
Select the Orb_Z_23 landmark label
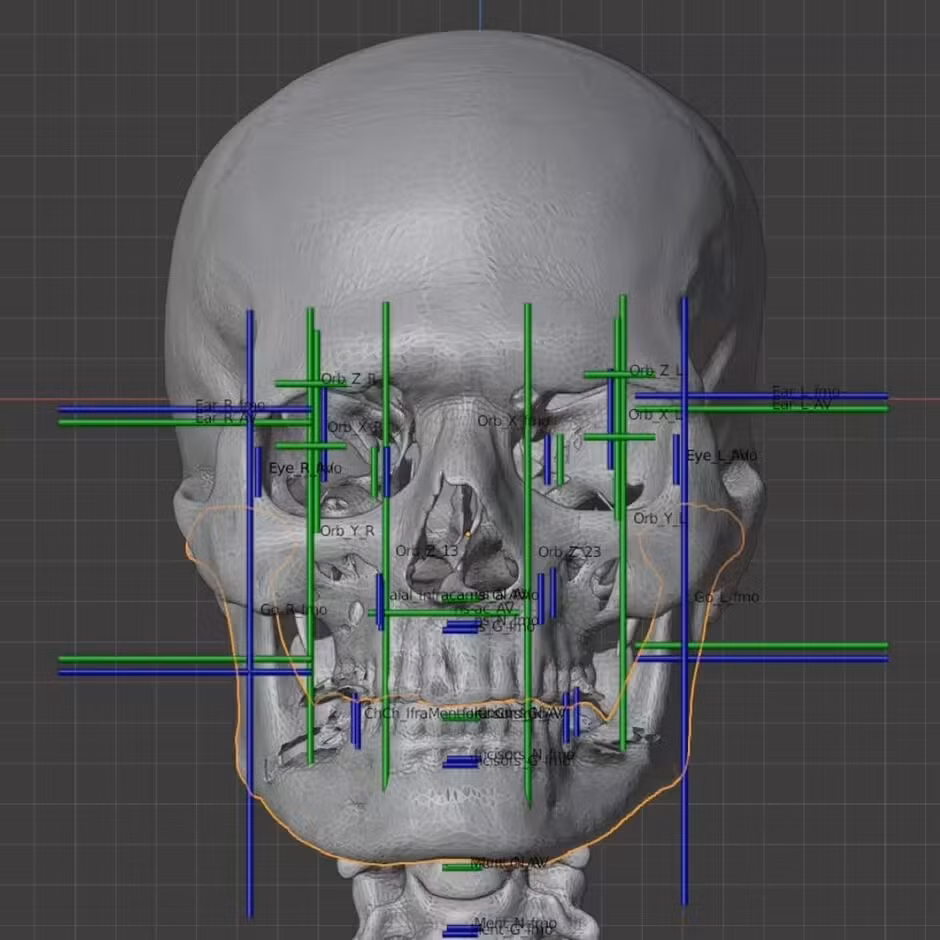point(570,552)
